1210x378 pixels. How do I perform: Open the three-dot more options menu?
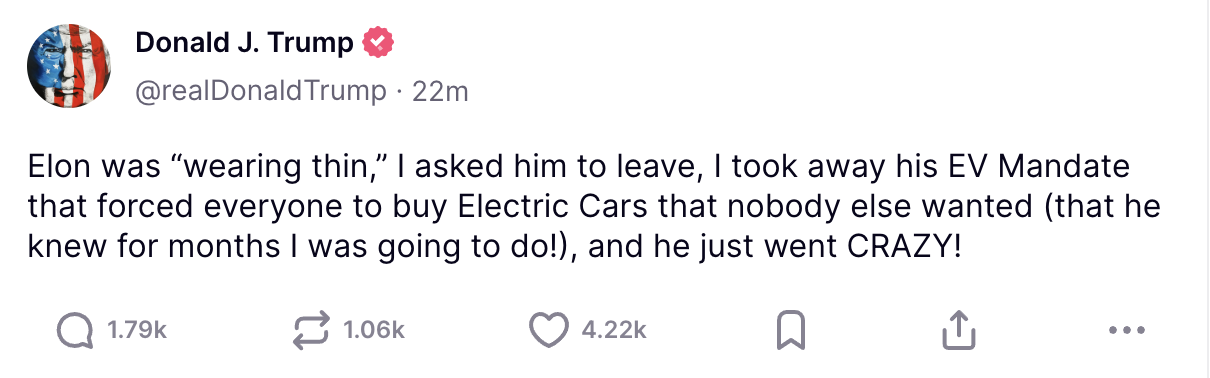click(x=1127, y=330)
